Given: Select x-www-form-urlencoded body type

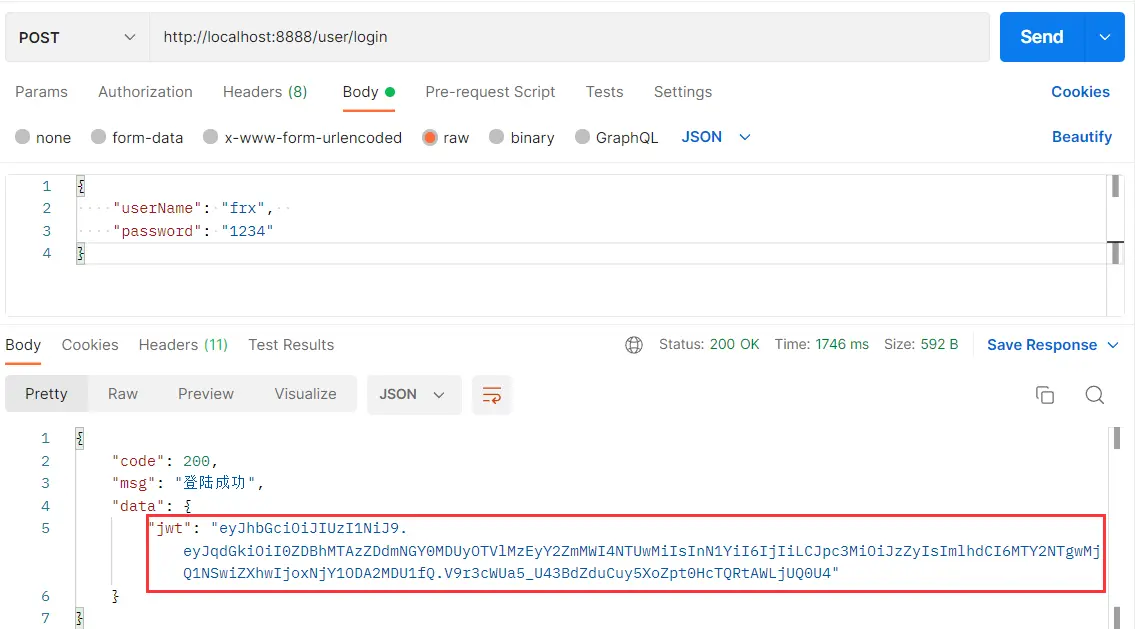Looking at the screenshot, I should 303,138.
